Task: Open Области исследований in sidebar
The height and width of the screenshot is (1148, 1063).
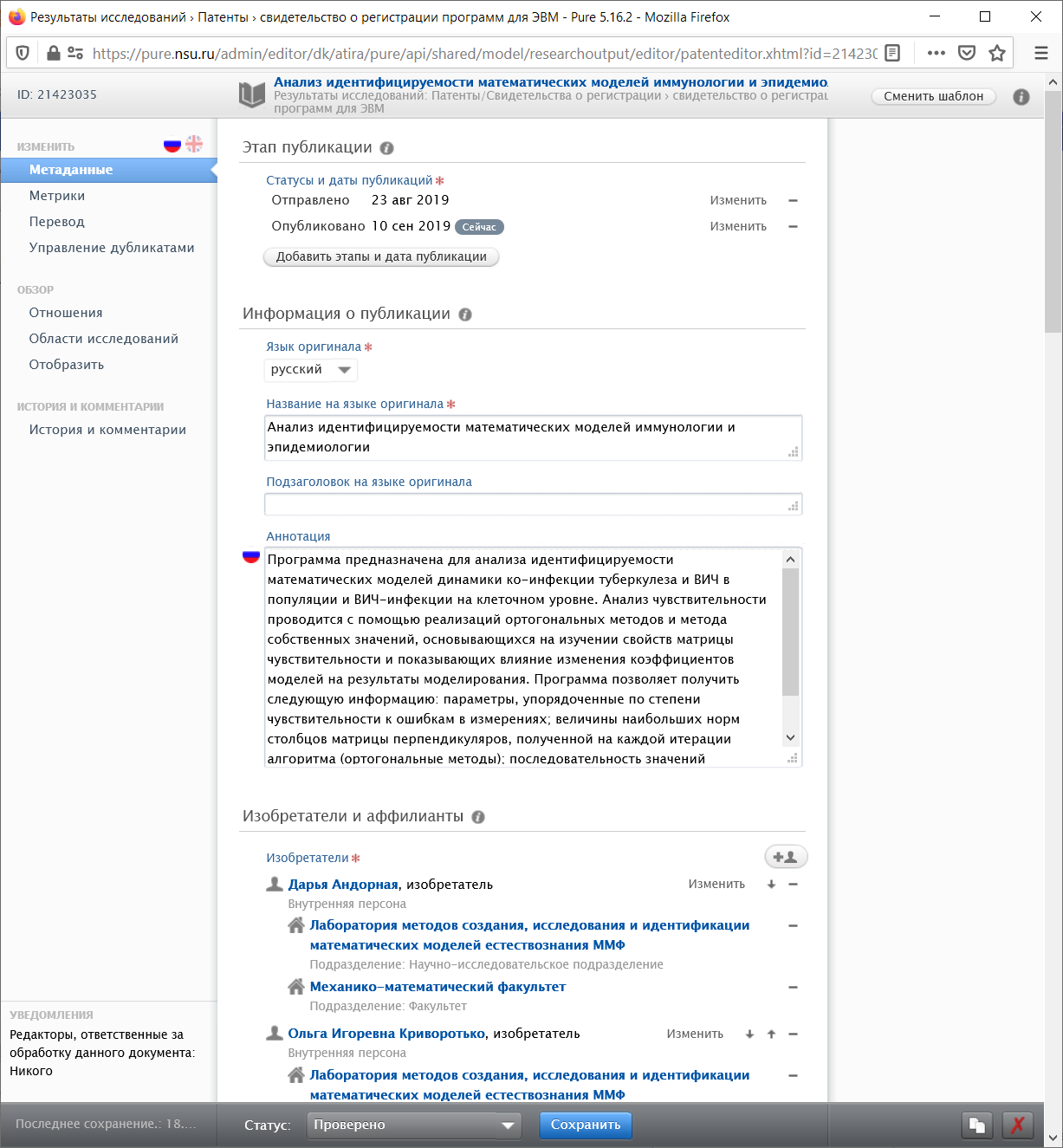Action: [x=104, y=339]
